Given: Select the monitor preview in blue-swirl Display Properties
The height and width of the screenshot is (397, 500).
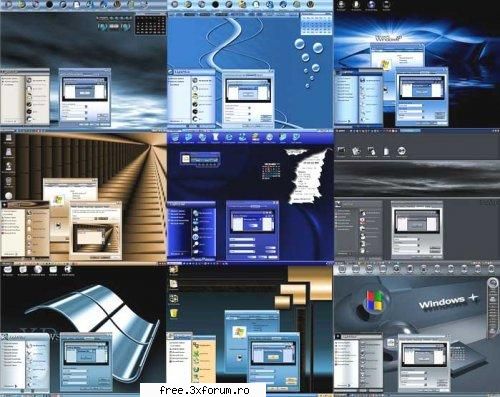Looking at the screenshot, I should 248,90.
